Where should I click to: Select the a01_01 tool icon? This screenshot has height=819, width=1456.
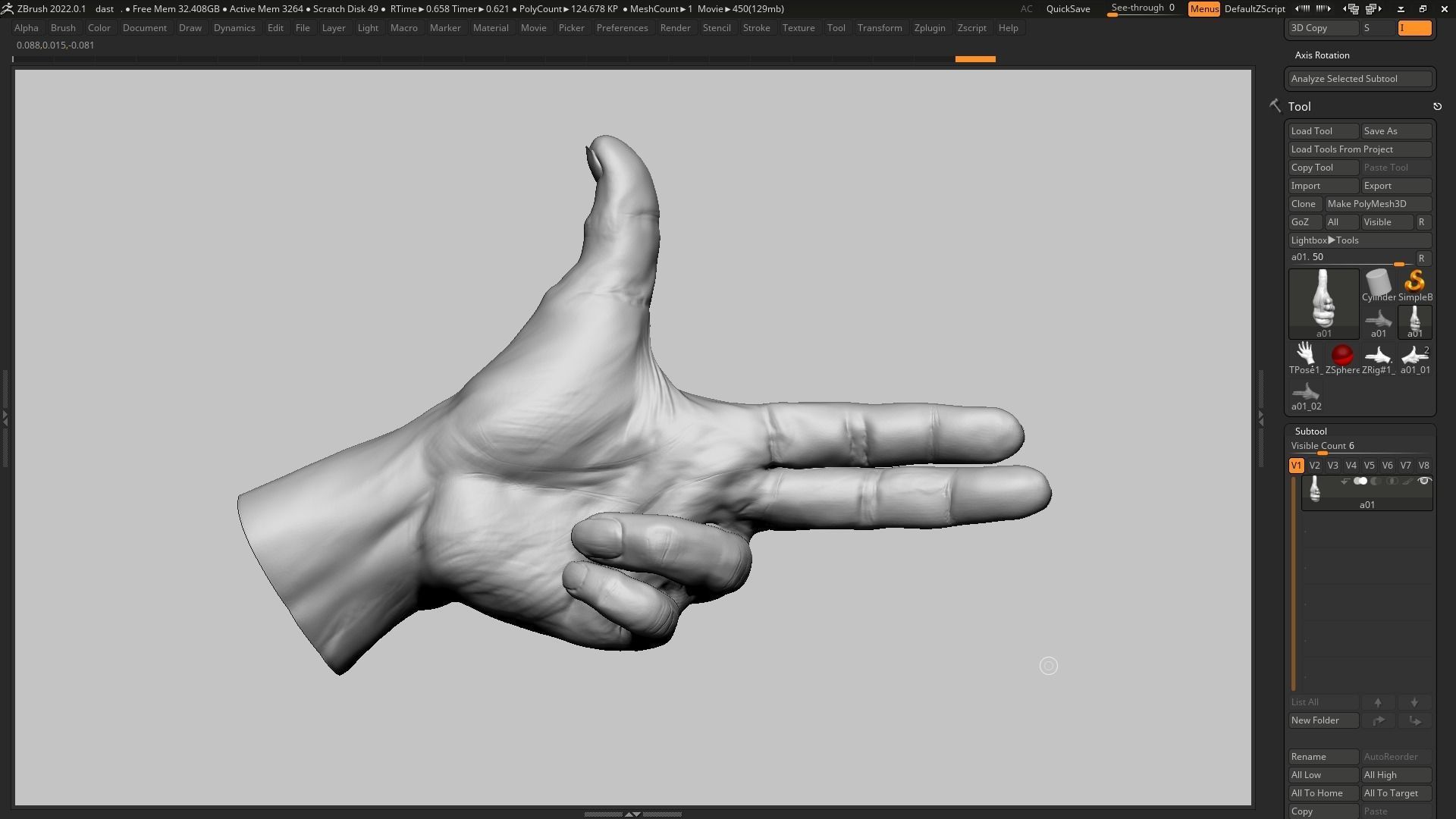click(1415, 358)
